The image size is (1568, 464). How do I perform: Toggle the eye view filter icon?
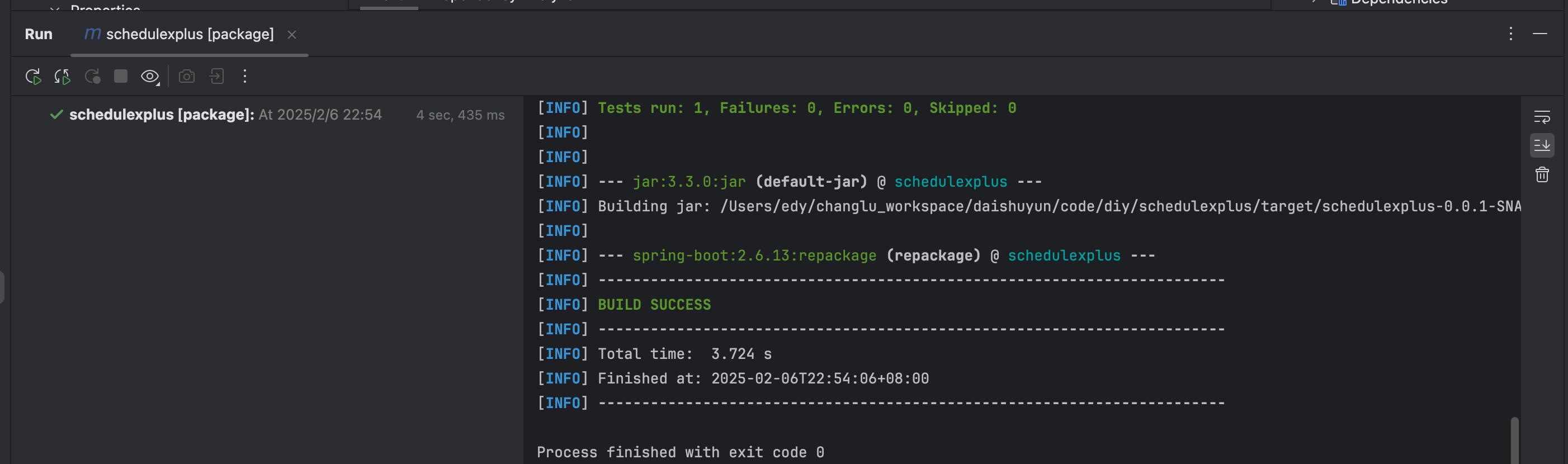(150, 77)
